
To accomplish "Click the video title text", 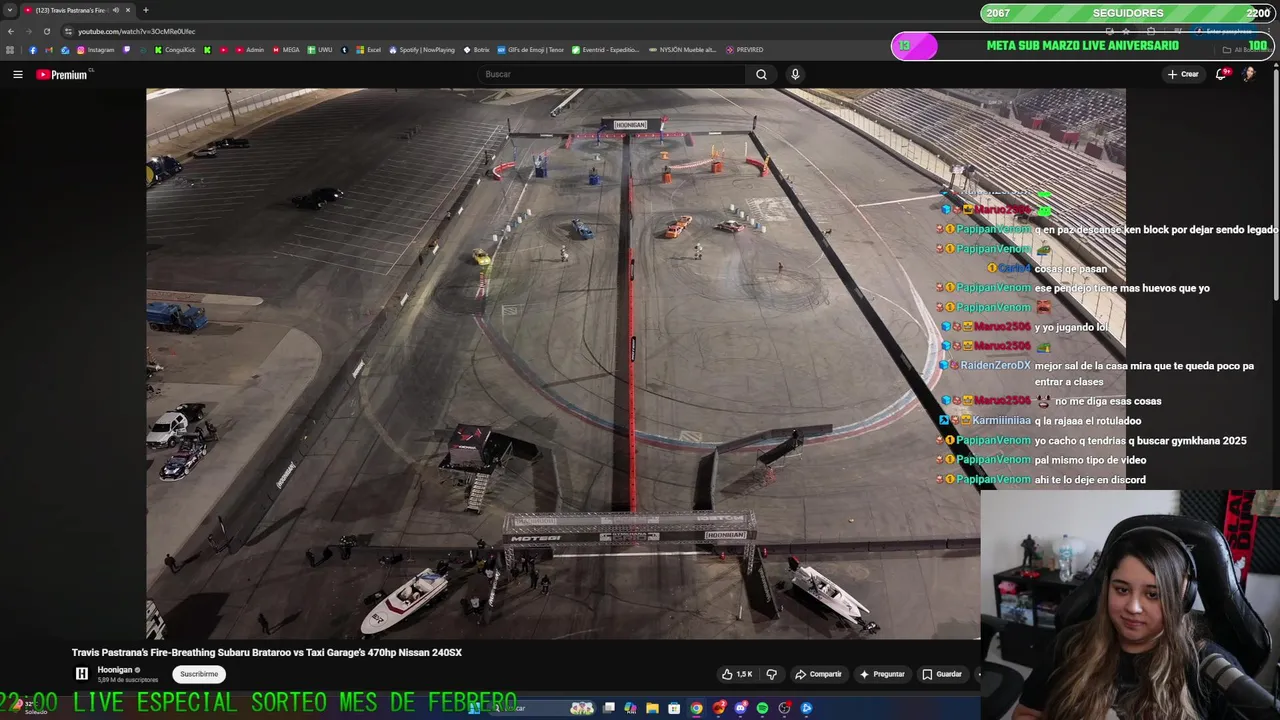I will [267, 652].
